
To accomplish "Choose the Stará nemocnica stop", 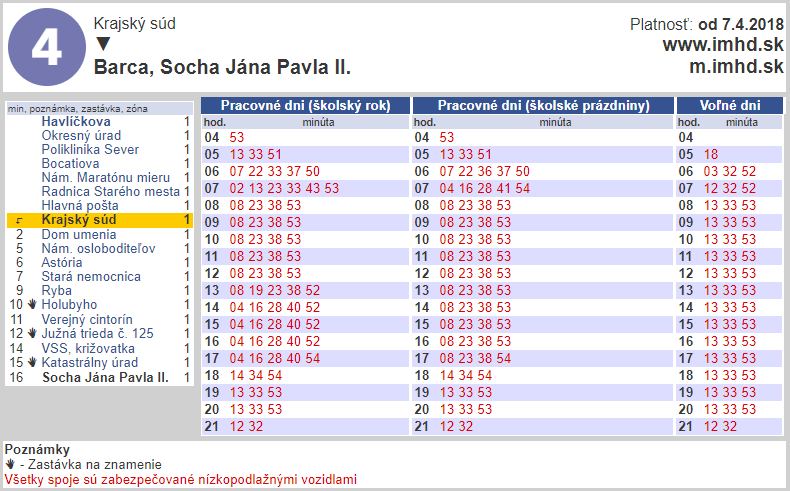I will coord(91,276).
